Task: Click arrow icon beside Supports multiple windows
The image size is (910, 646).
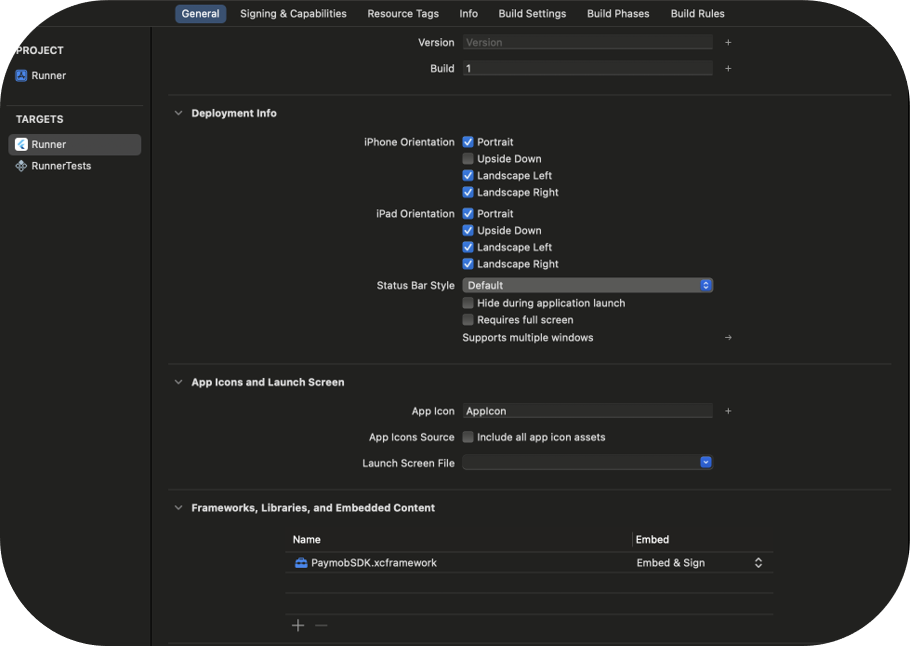Action: [x=728, y=338]
